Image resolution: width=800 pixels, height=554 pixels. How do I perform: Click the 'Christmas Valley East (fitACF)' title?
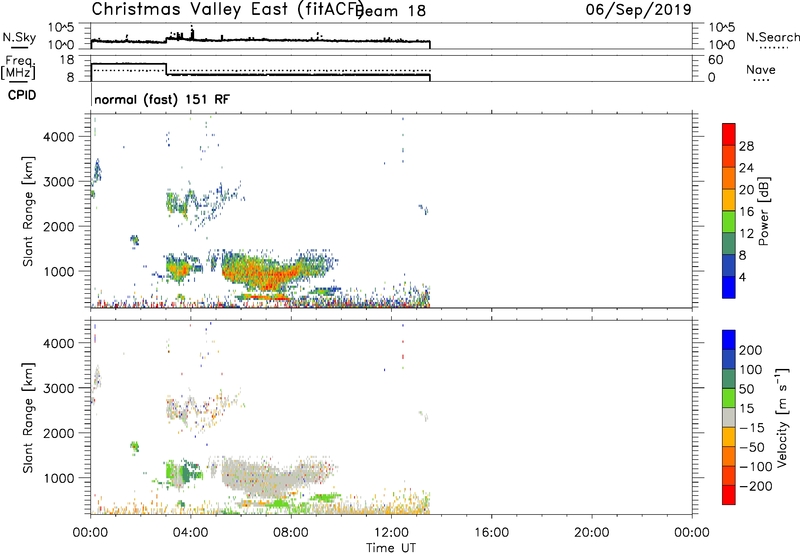tap(228, 9)
